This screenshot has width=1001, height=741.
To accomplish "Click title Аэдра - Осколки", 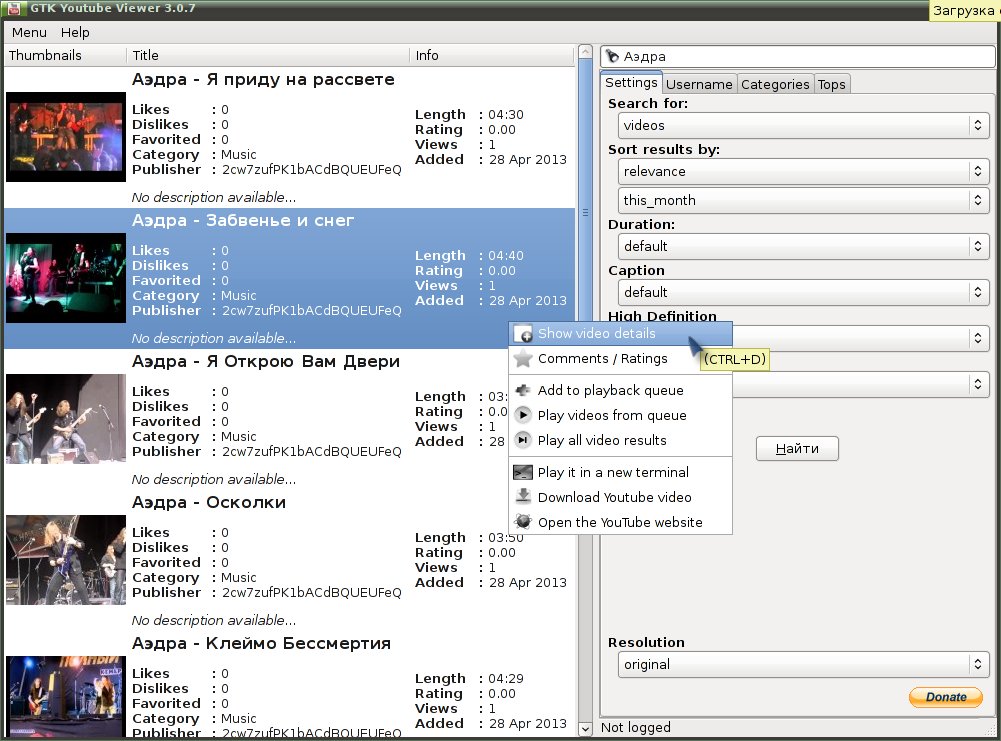I will pyautogui.click(x=209, y=503).
